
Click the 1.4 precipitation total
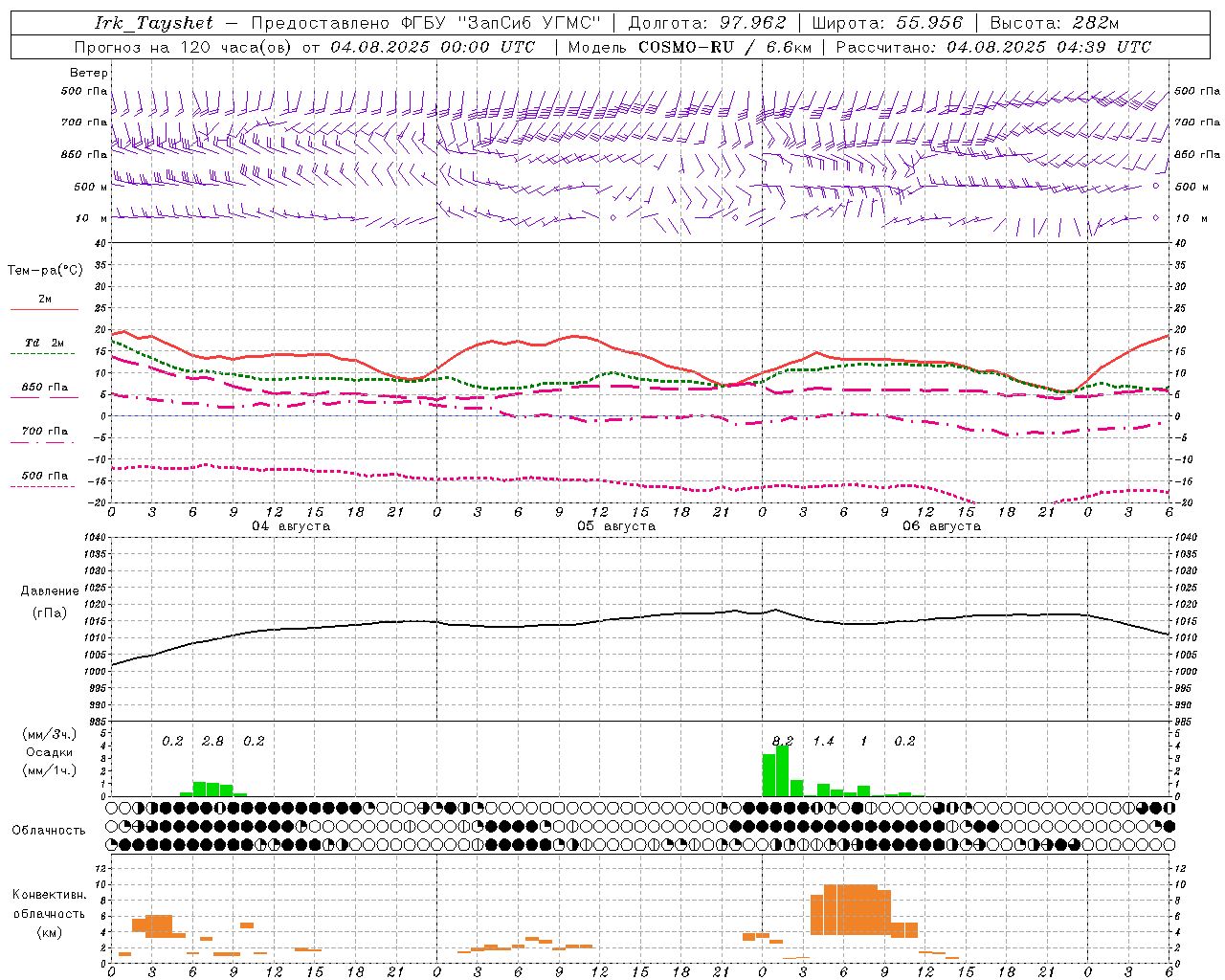pyautogui.click(x=824, y=741)
